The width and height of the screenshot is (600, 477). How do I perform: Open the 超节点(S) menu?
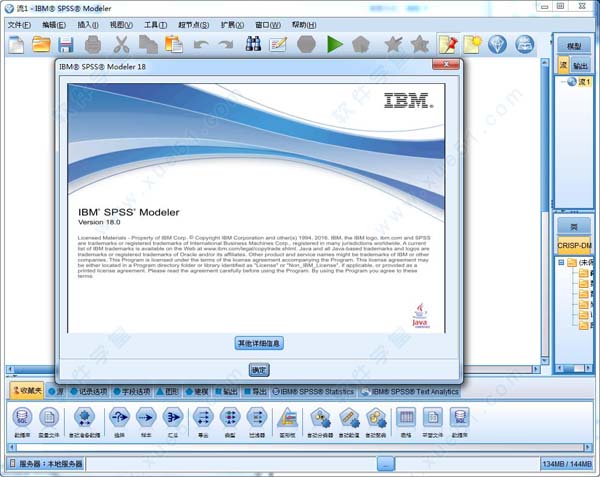[194, 25]
